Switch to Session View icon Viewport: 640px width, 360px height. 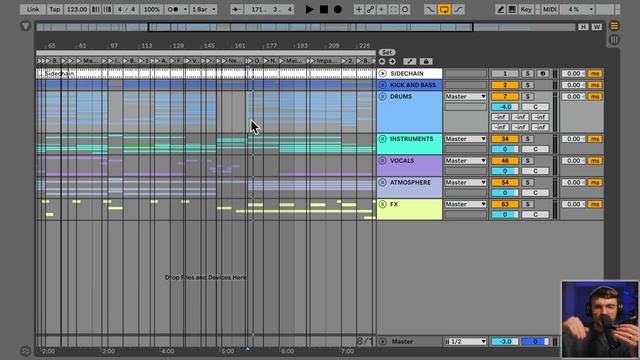(614, 40)
